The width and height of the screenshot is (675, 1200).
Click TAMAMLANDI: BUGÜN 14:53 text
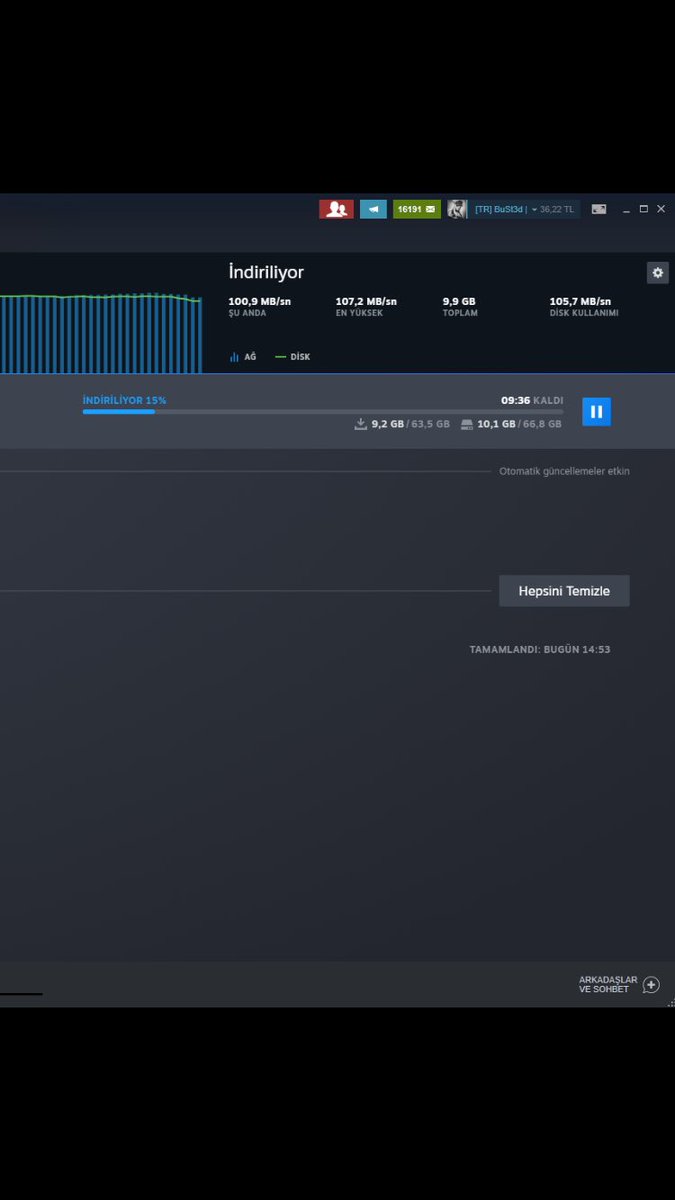click(x=540, y=650)
